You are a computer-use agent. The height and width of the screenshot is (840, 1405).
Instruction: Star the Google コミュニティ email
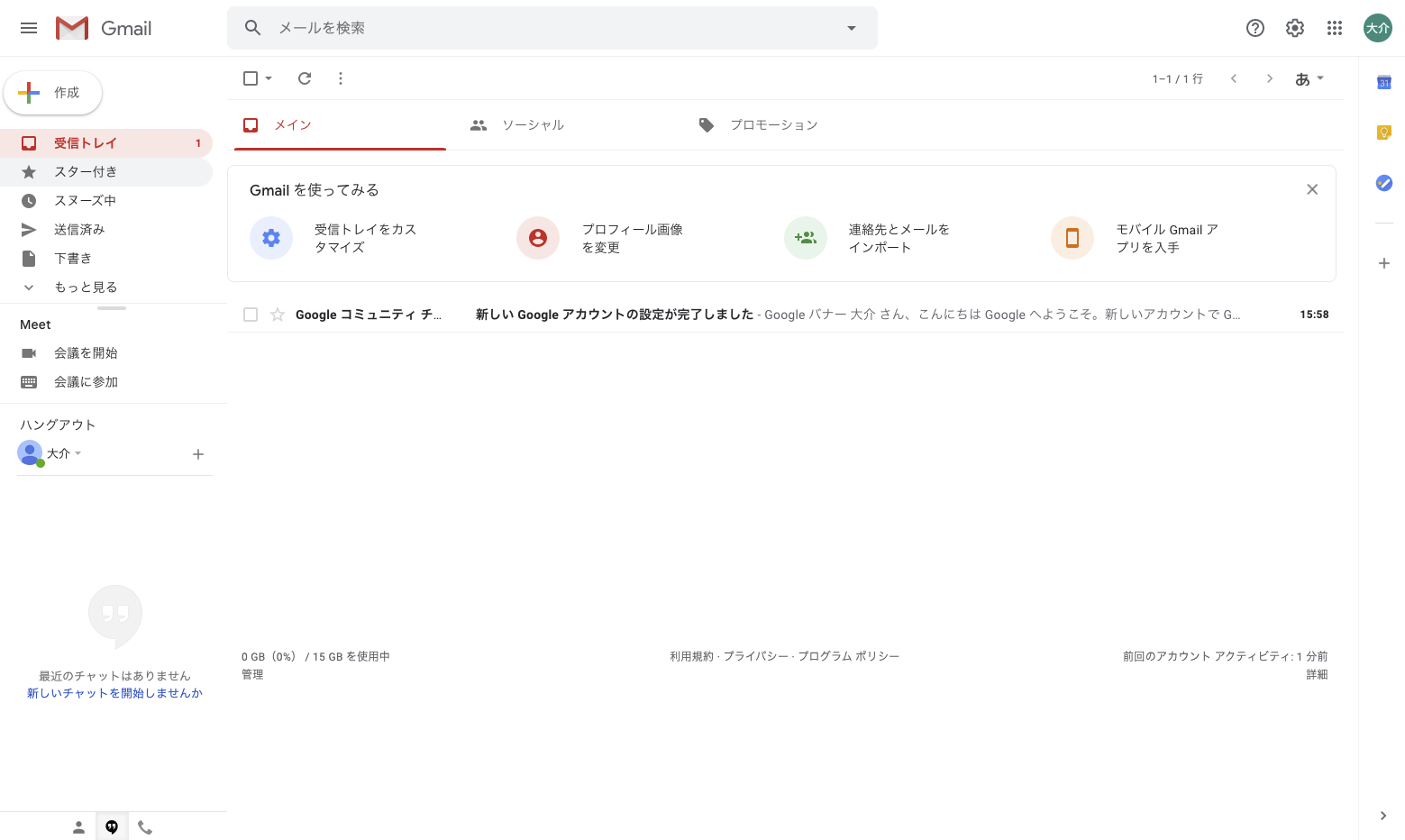278,315
